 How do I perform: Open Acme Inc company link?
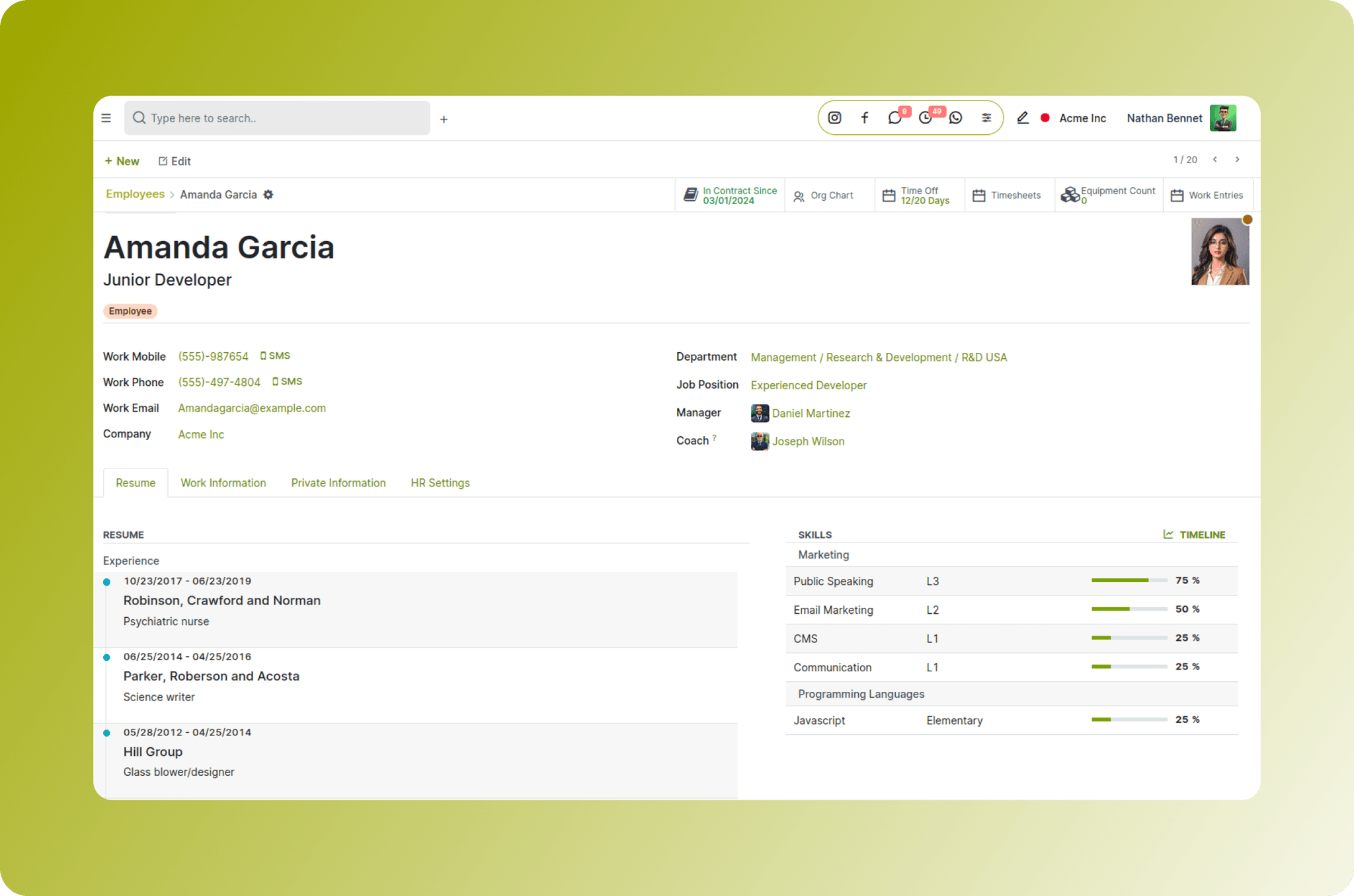click(201, 435)
